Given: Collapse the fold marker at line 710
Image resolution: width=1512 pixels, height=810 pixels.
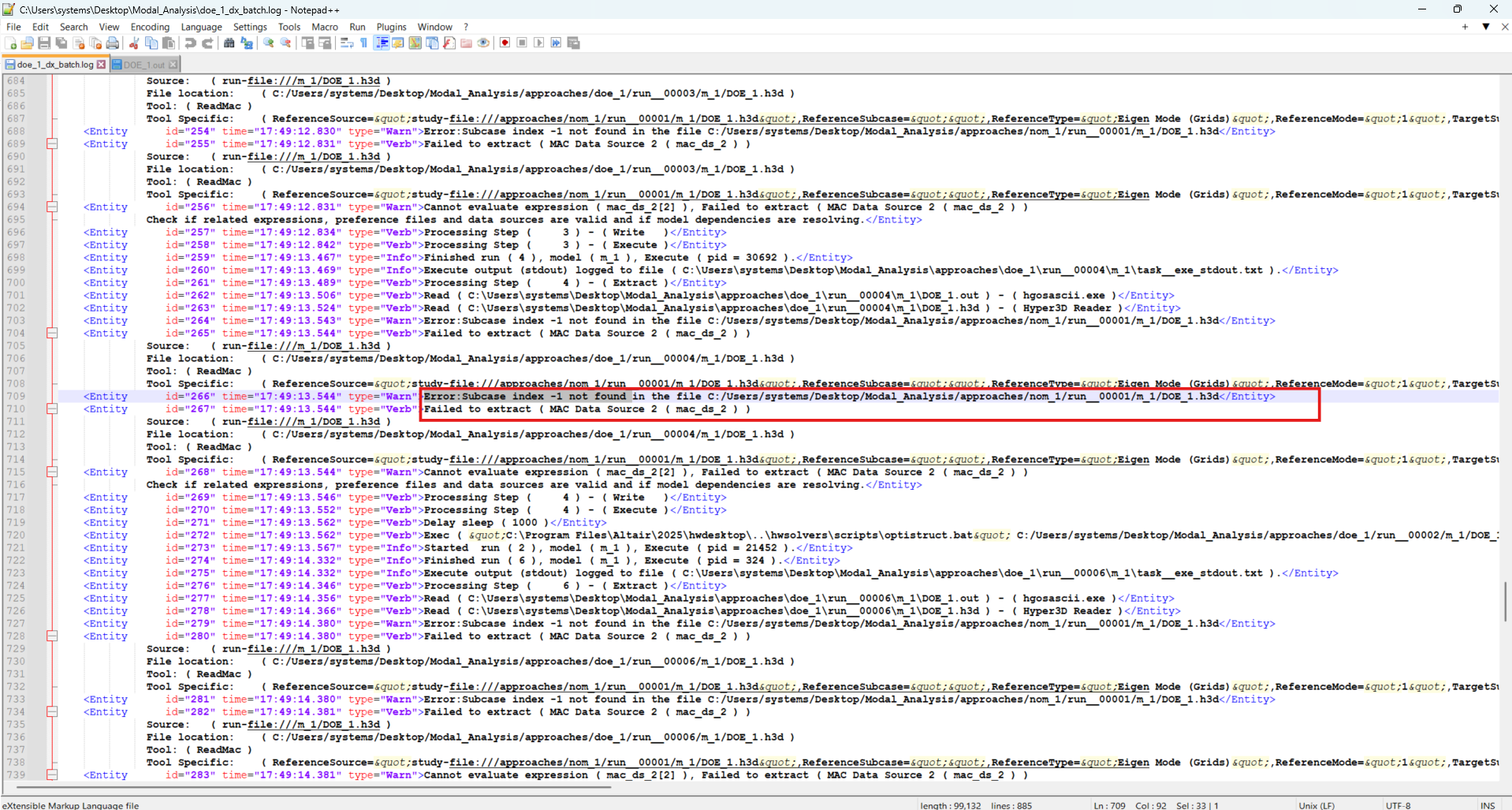Looking at the screenshot, I should tap(52, 409).
